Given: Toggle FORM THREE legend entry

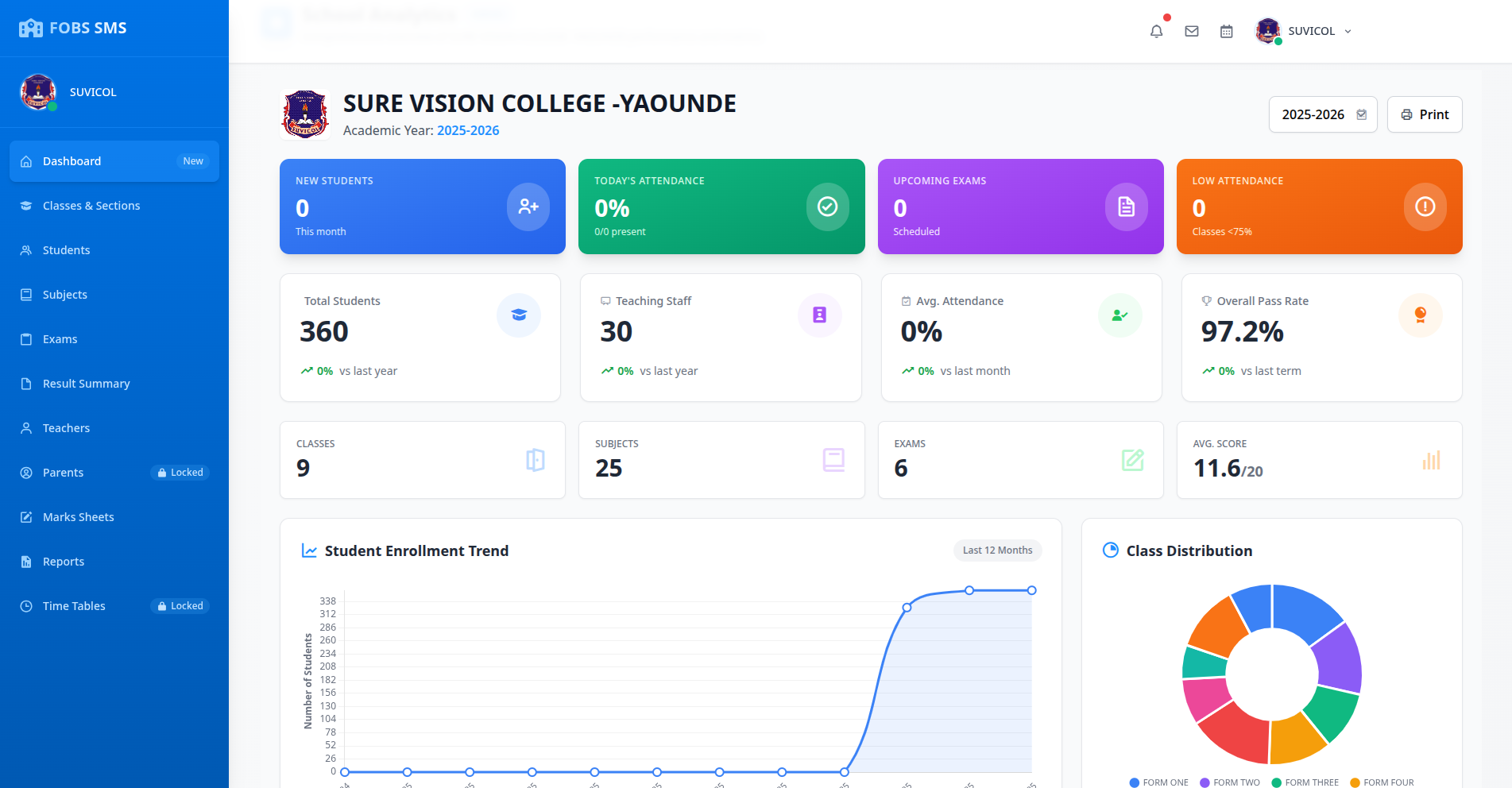Looking at the screenshot, I should pyautogui.click(x=1305, y=782).
